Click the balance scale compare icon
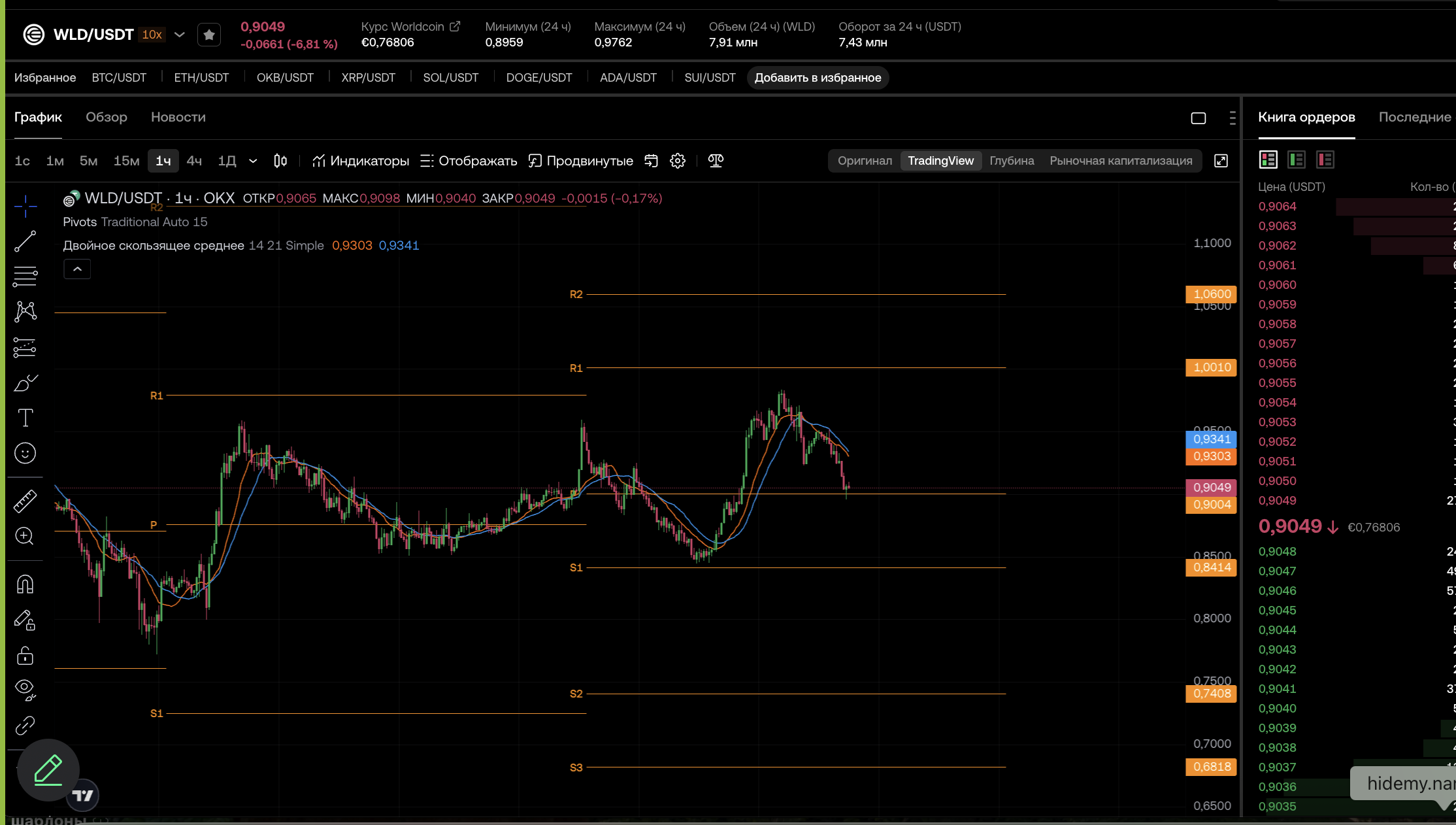Image resolution: width=1456 pixels, height=825 pixels. click(x=716, y=161)
